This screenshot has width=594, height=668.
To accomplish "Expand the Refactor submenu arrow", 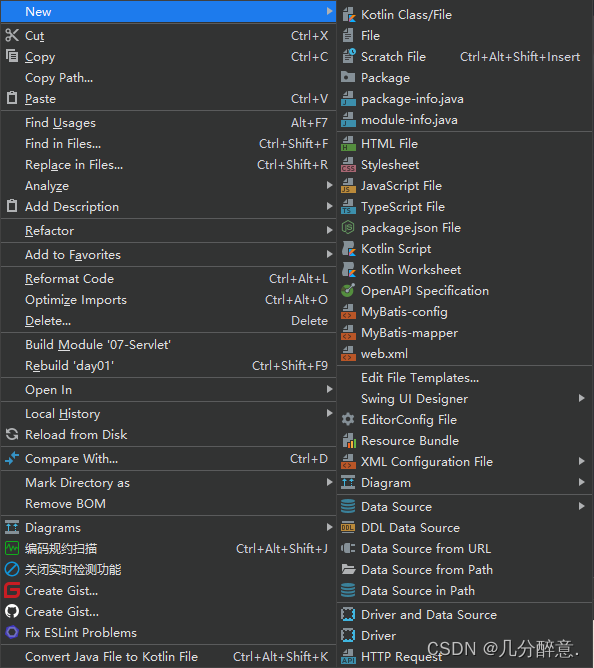I will pyautogui.click(x=329, y=230).
